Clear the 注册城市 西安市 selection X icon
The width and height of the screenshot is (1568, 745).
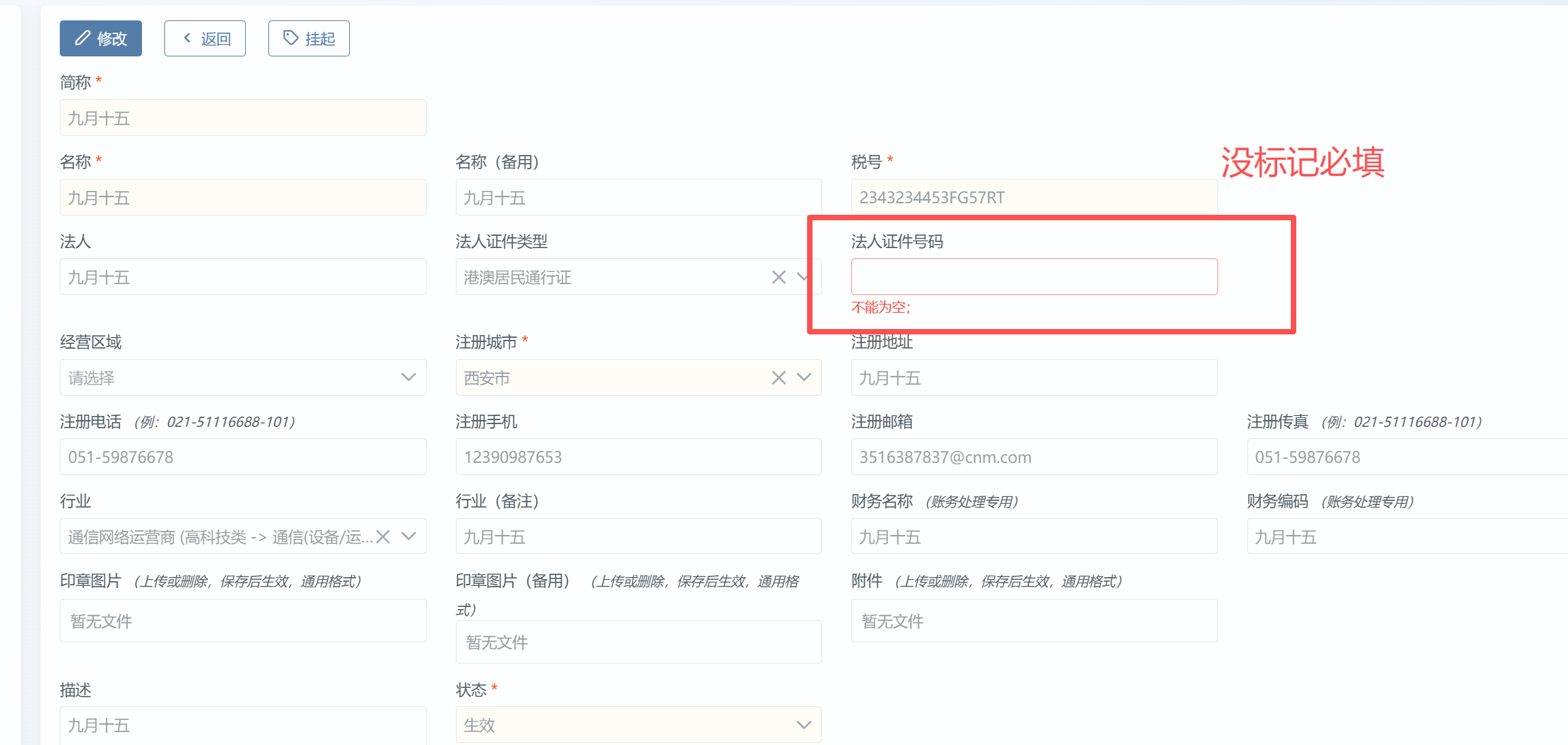tap(779, 377)
